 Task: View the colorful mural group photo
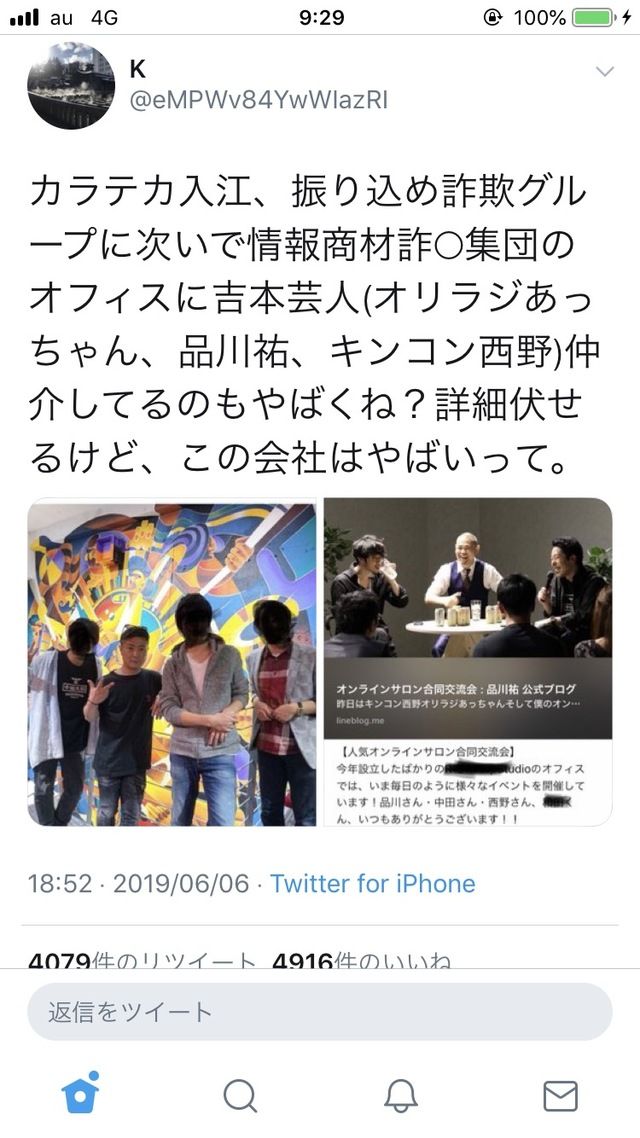click(172, 662)
